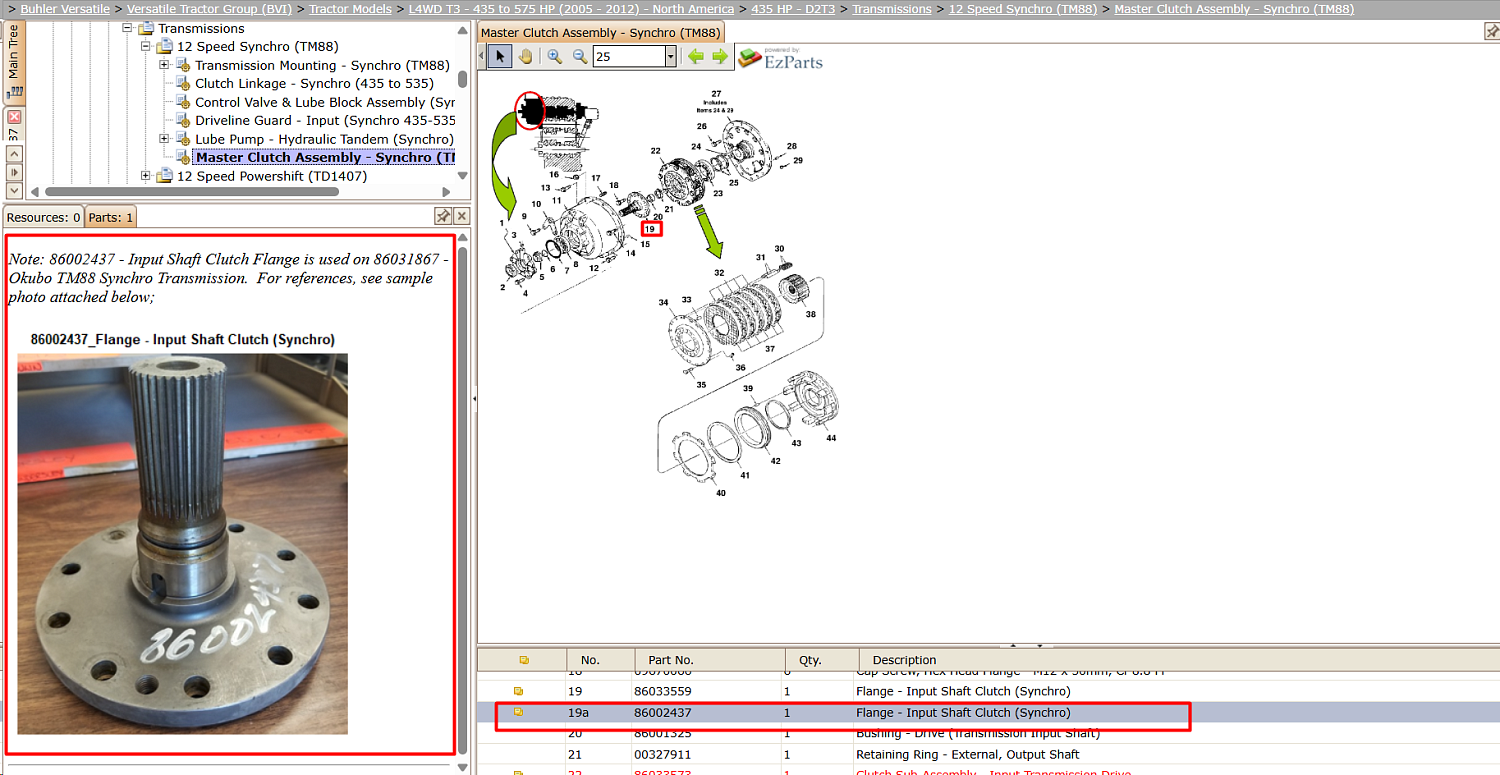Viewport: 1500px width, 775px height.
Task: Open the zoom level dropdown arrow
Action: 671,57
